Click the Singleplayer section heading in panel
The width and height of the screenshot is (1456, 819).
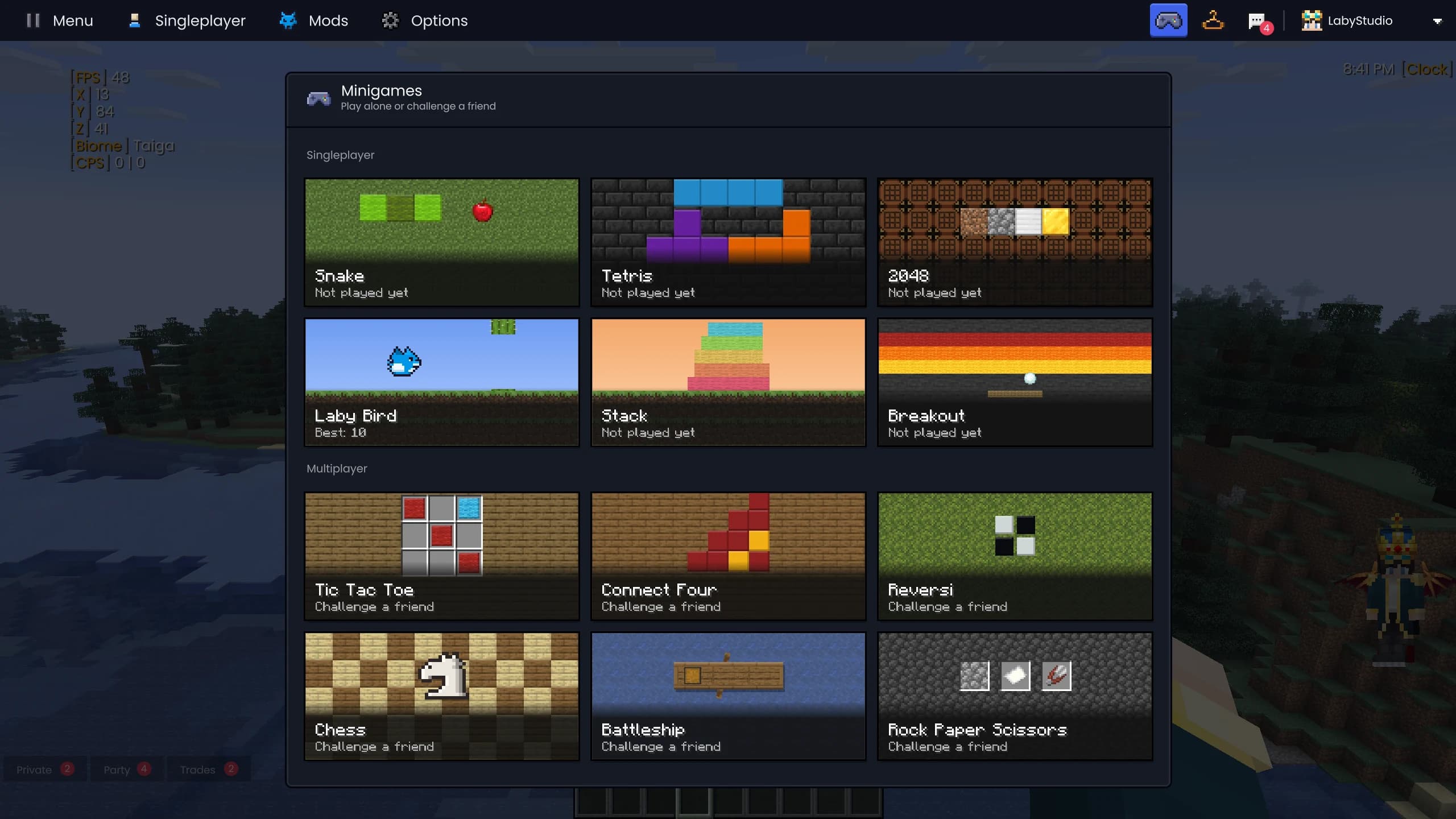coord(340,155)
